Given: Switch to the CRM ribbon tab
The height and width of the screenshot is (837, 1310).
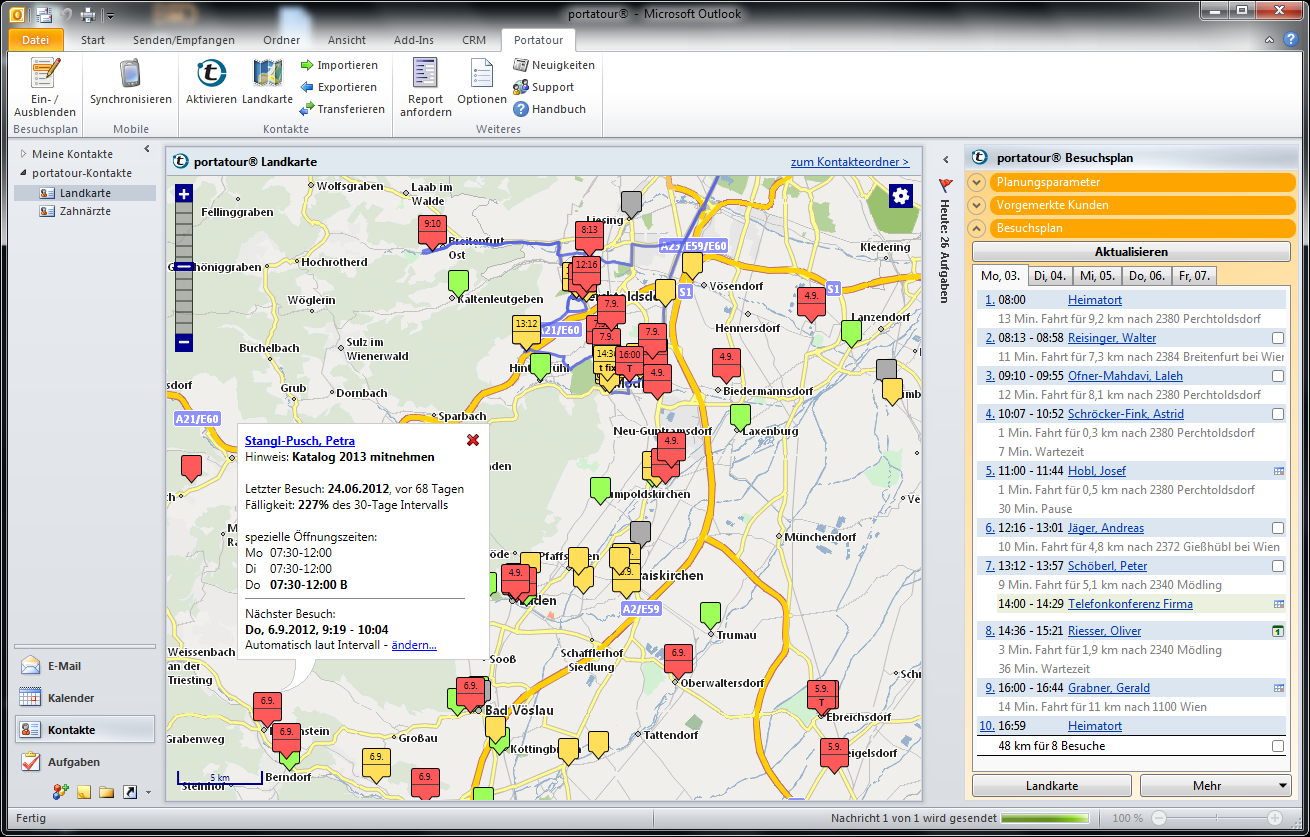Looking at the screenshot, I should [x=474, y=40].
